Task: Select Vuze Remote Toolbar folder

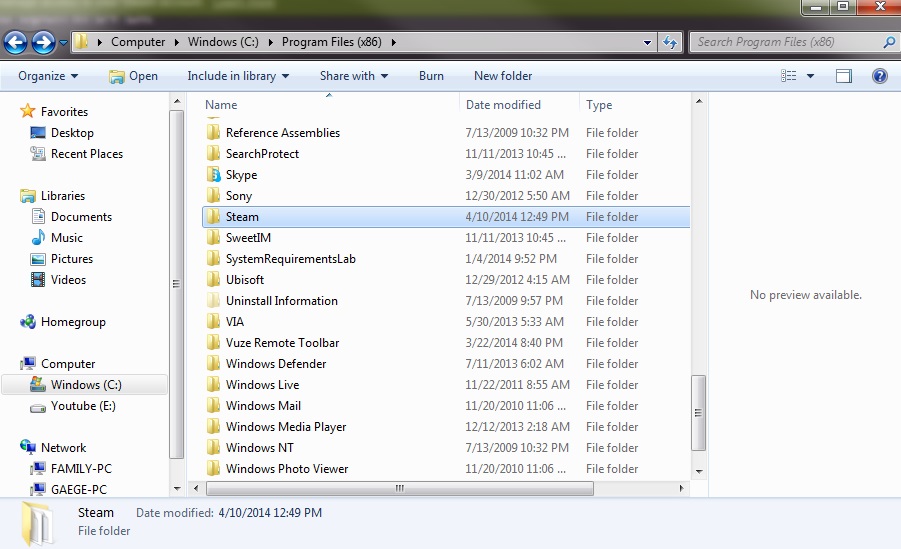Action: coord(282,343)
